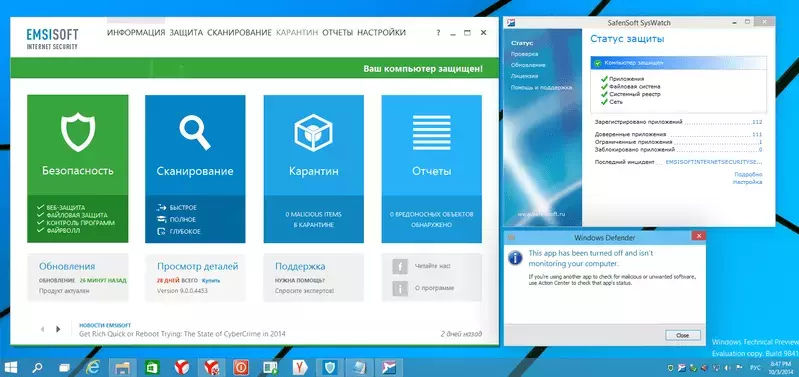Viewport: 799px width, 377px height.
Task: Open the Windows Store taskbar icon
Action: tap(152, 367)
